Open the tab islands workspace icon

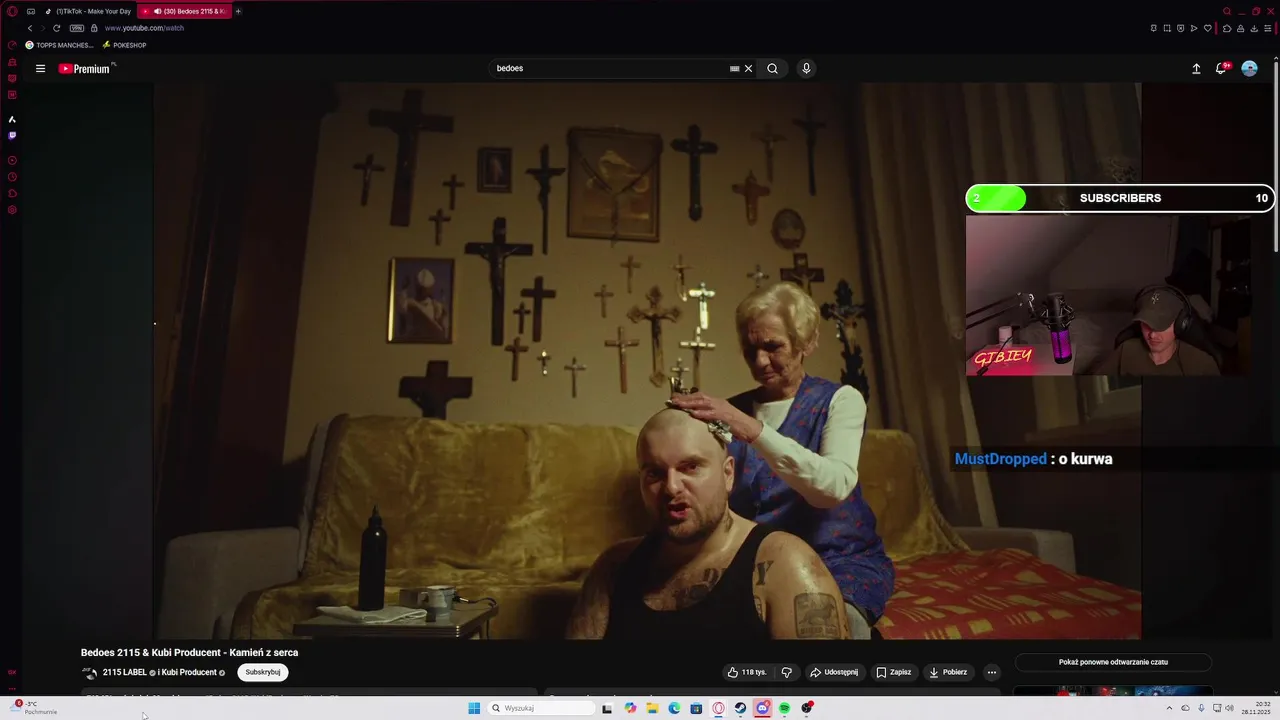click(31, 11)
